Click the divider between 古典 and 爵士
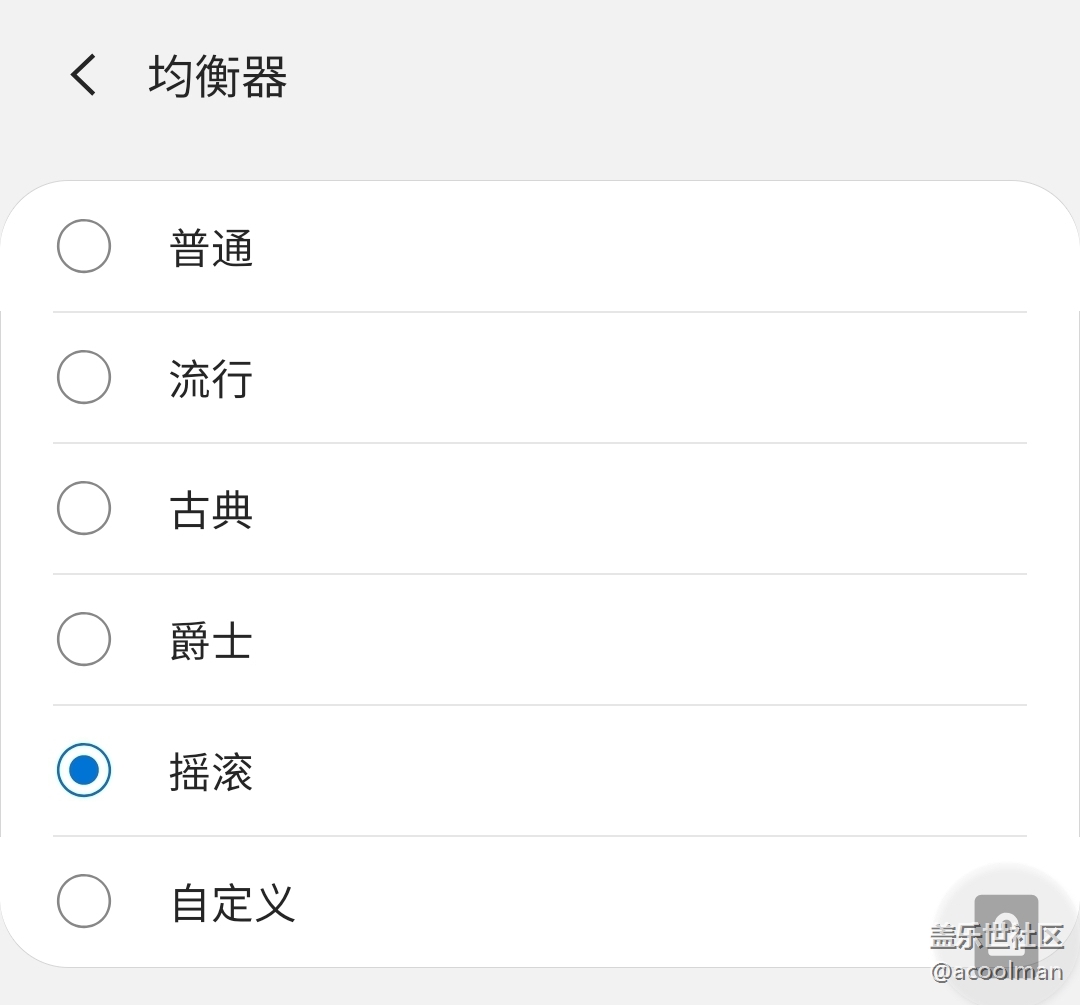This screenshot has width=1080, height=1005. pos(540,574)
